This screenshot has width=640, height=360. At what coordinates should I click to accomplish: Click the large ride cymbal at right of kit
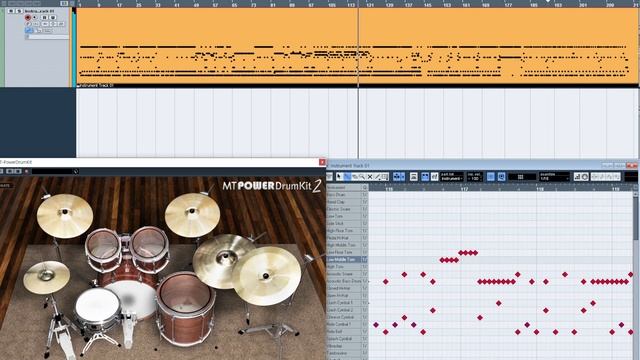click(x=266, y=276)
